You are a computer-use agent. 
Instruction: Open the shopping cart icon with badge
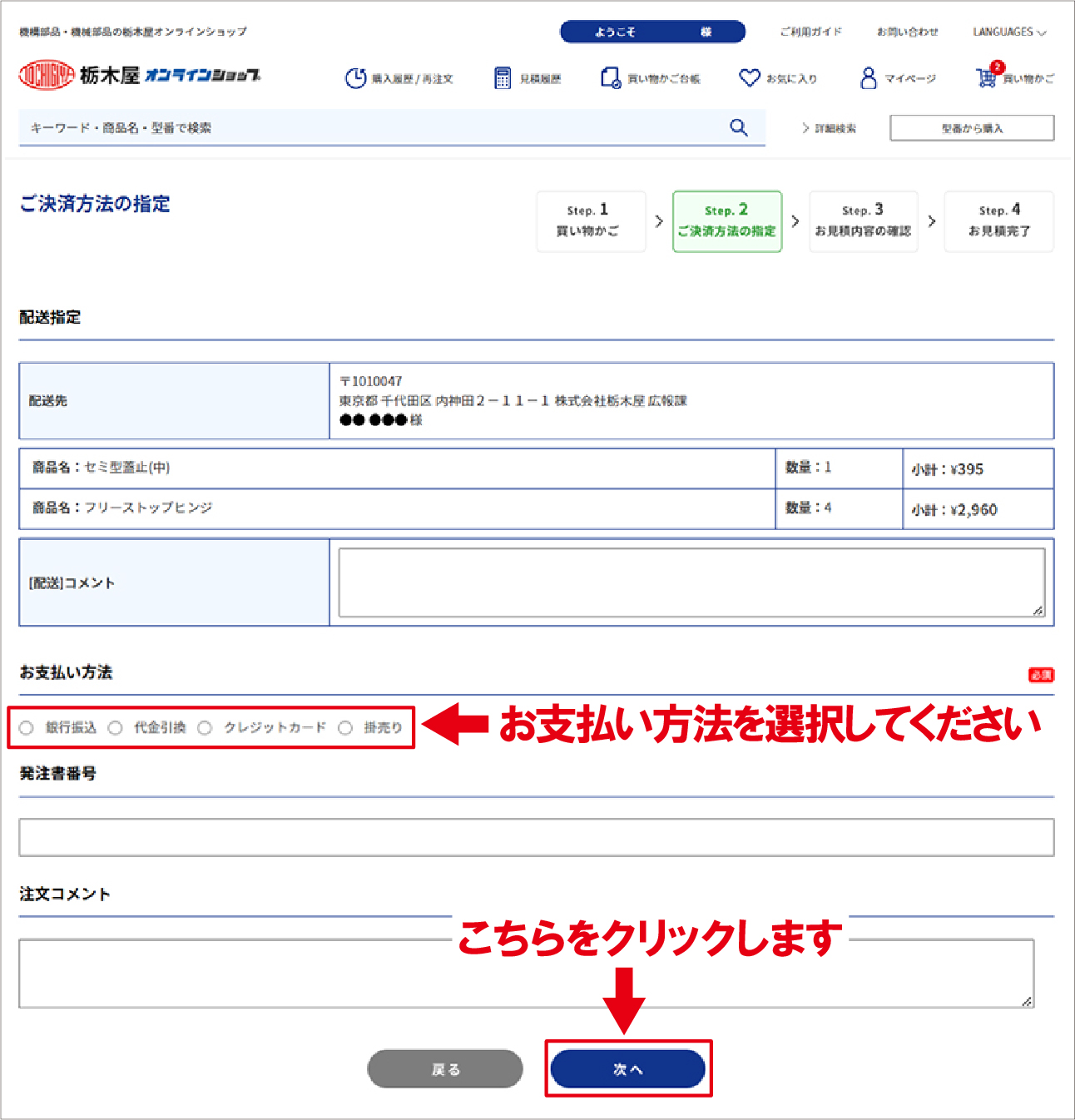tap(988, 76)
